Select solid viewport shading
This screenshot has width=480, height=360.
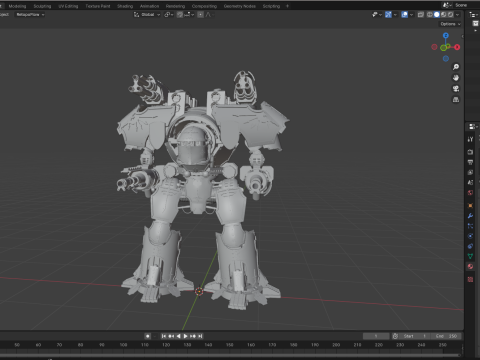pos(437,15)
